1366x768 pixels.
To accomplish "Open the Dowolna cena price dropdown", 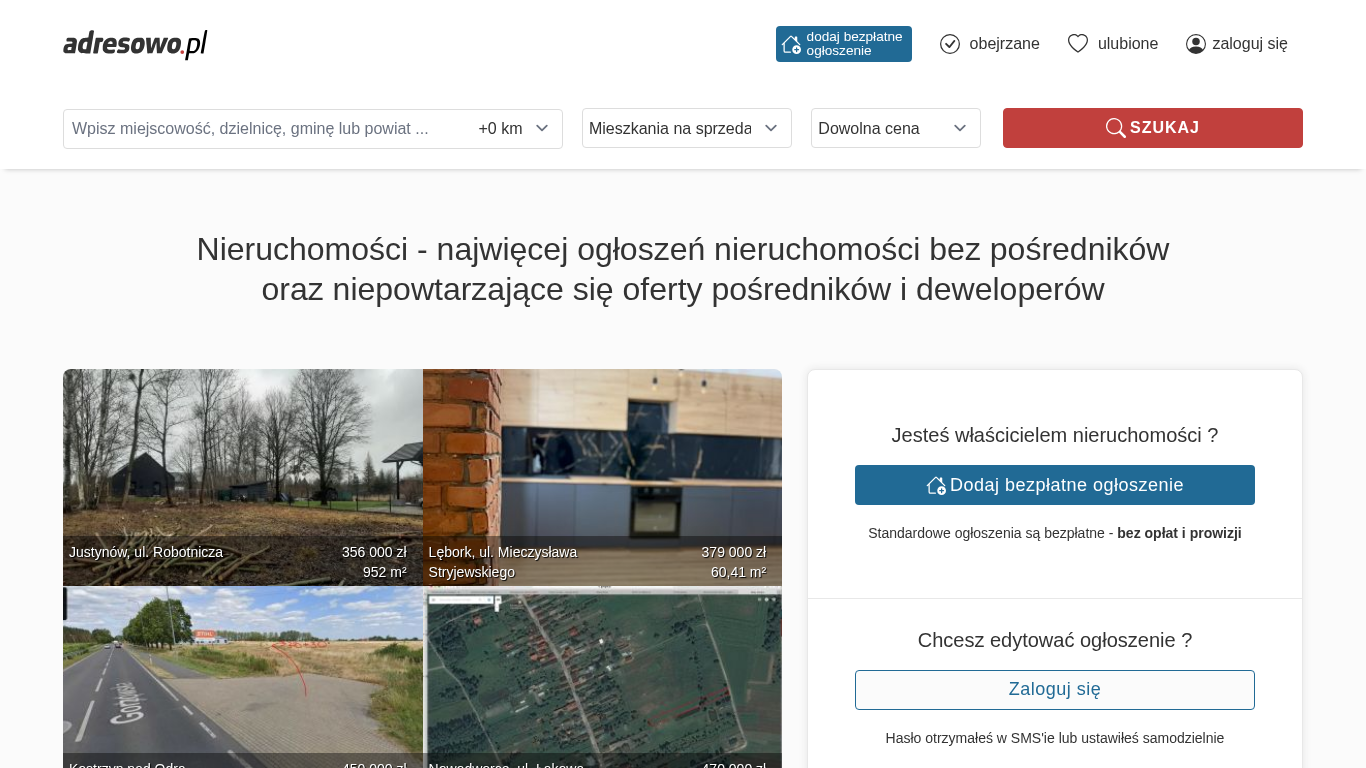I will (x=895, y=128).
